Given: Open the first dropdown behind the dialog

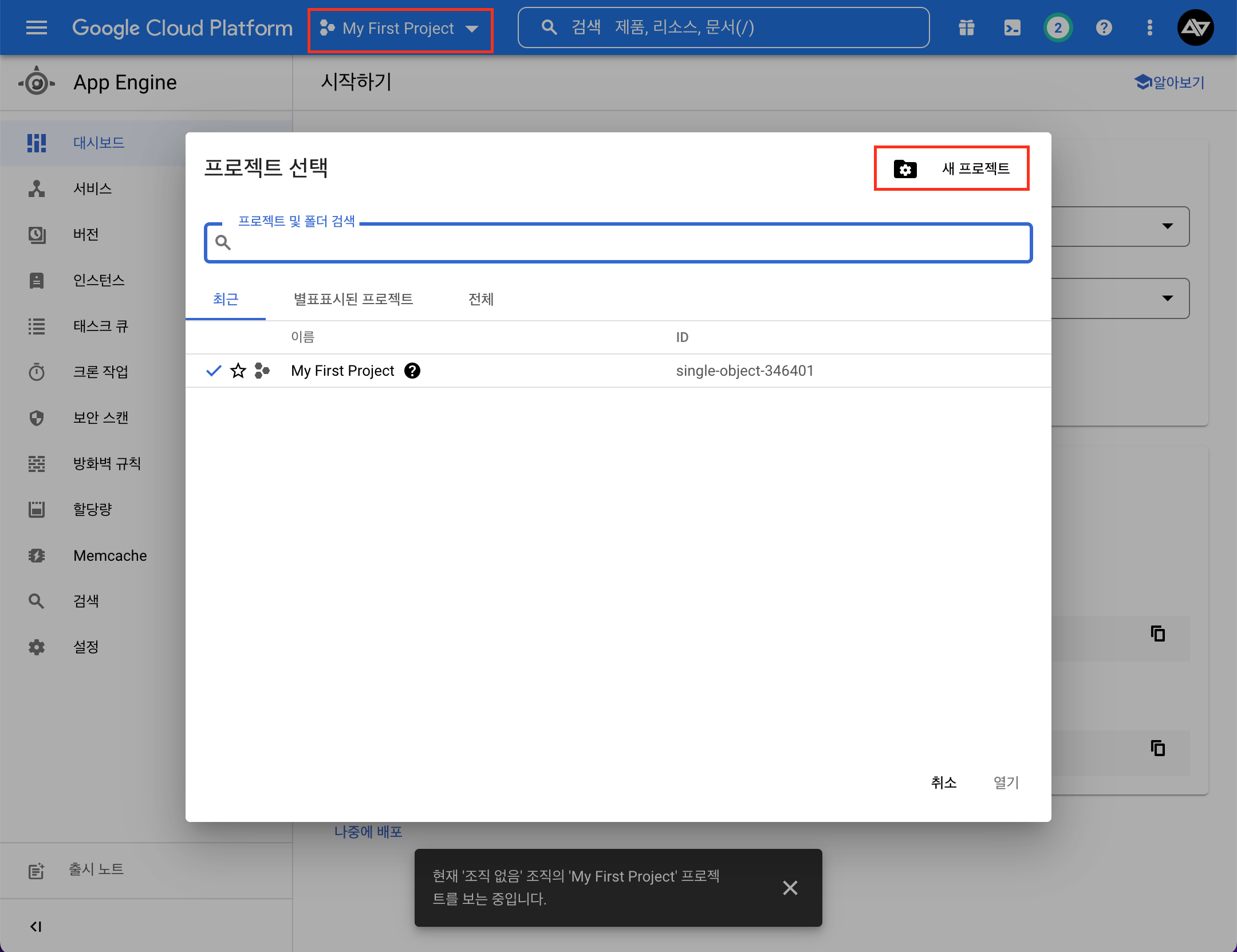Looking at the screenshot, I should tap(1167, 226).
